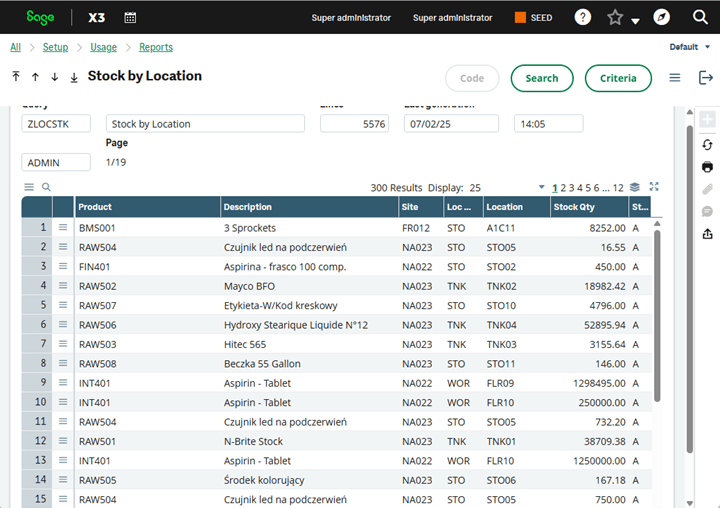Screen dimensions: 720x508
Task: Open the compass navigation icon
Action: 662,17
